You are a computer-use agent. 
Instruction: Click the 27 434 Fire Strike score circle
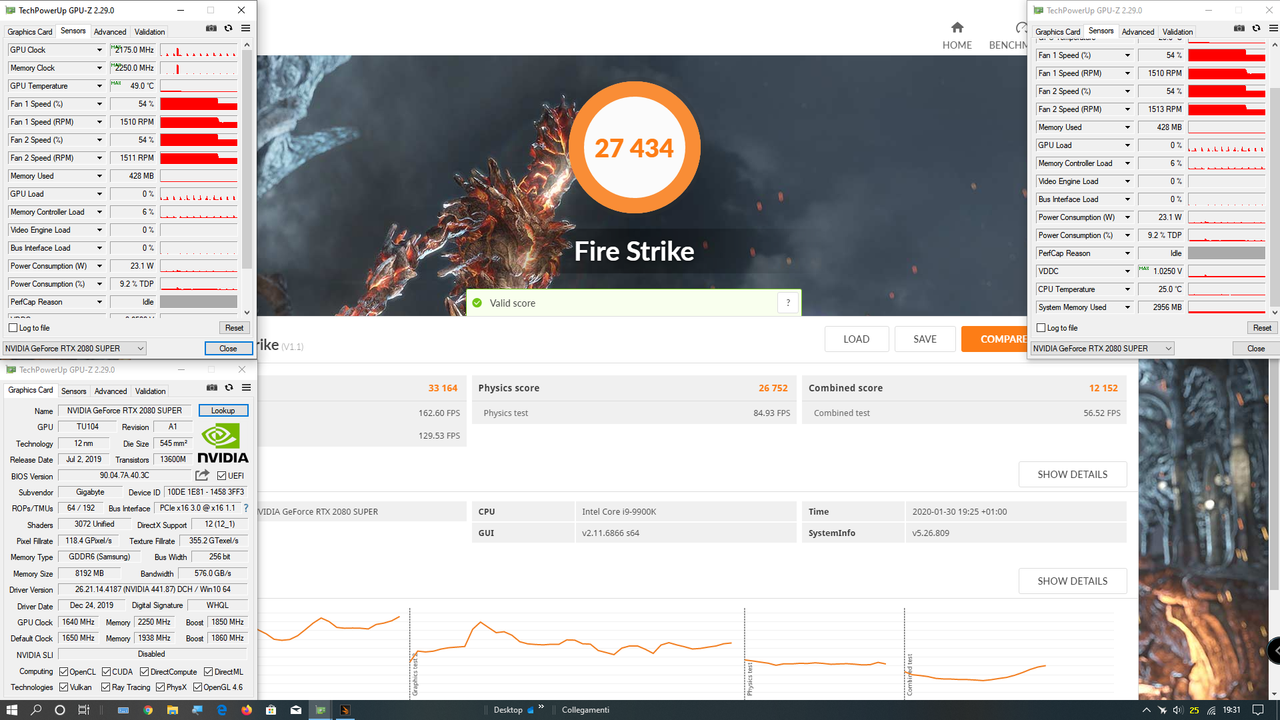click(x=634, y=148)
